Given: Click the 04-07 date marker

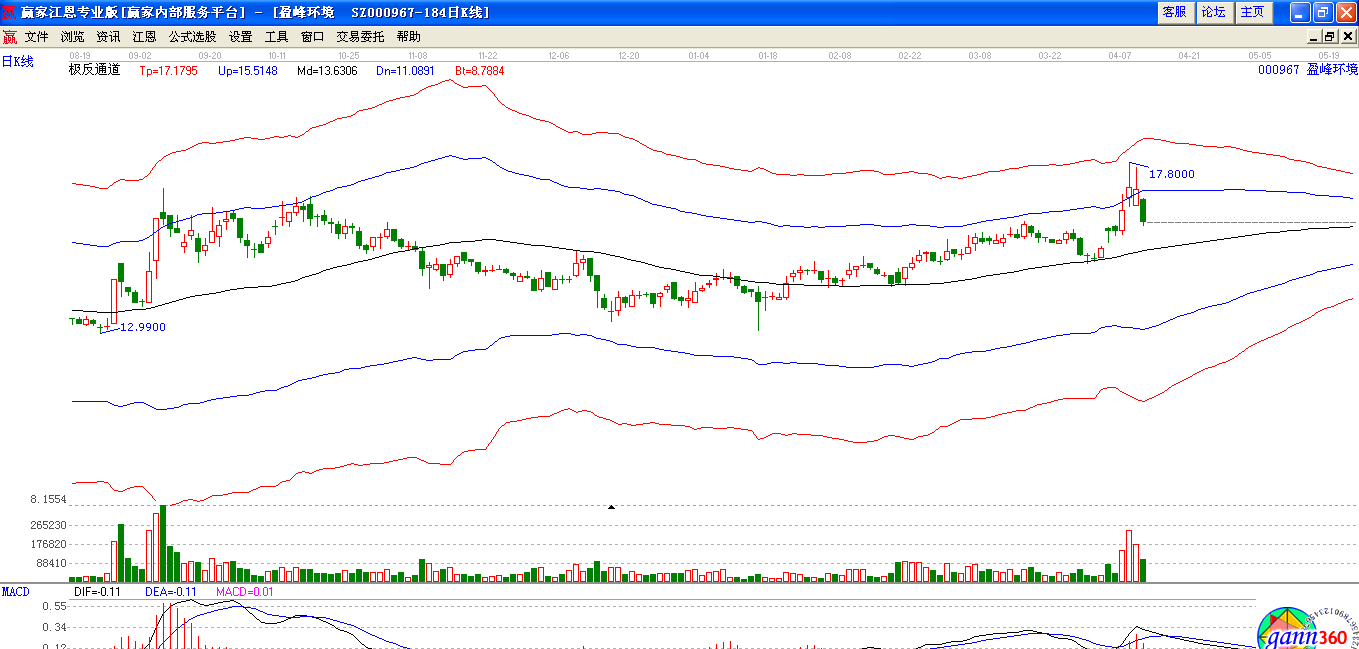Looking at the screenshot, I should click(x=1119, y=56).
